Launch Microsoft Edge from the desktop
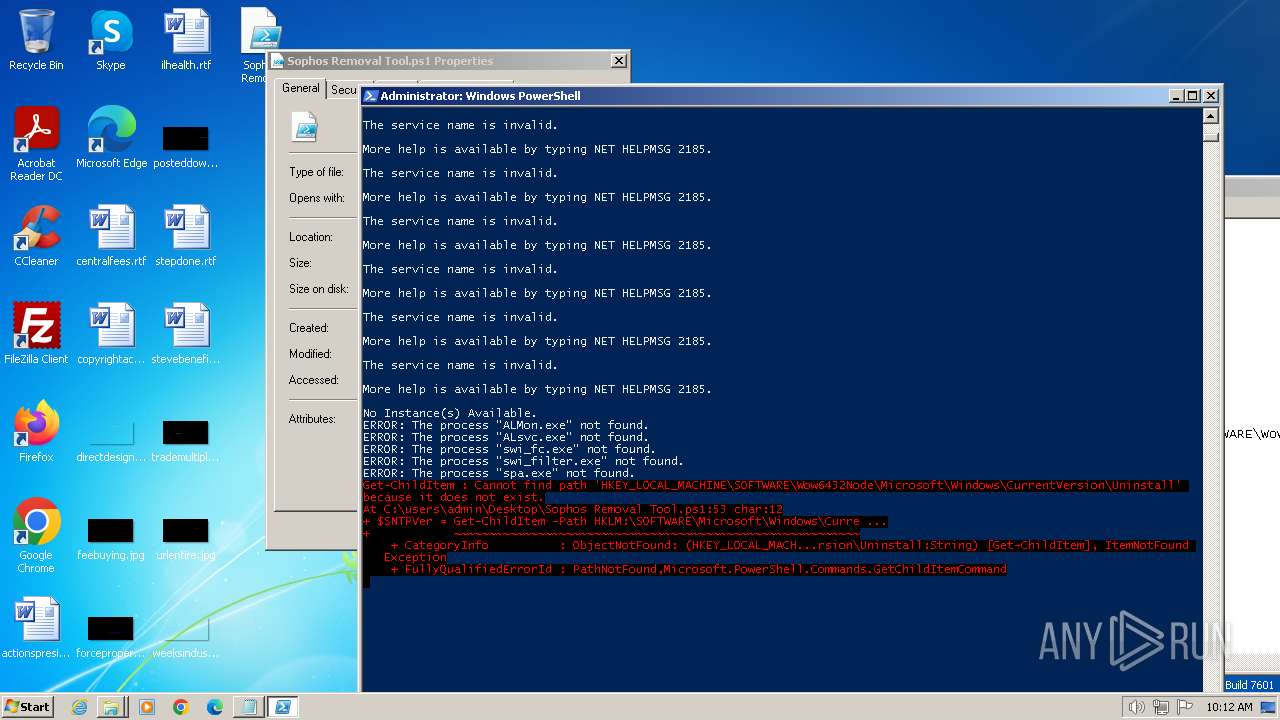Screen dimensions: 1280x720 pos(111,138)
